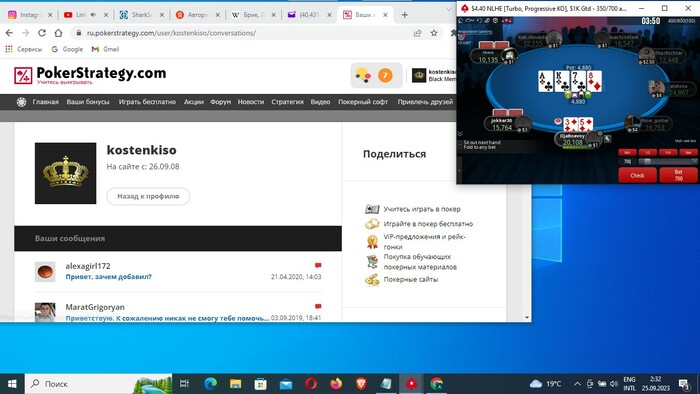
Task: Select the Min bet size preset button
Action: (x=627, y=152)
